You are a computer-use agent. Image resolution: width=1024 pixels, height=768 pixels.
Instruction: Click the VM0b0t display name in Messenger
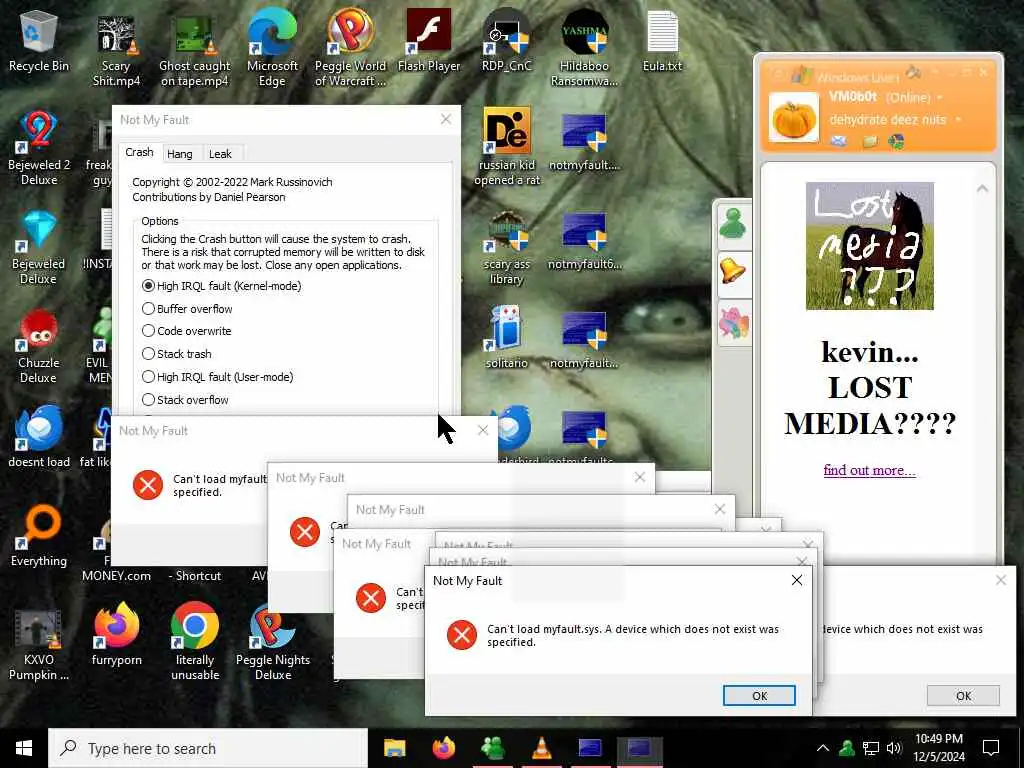pos(852,97)
